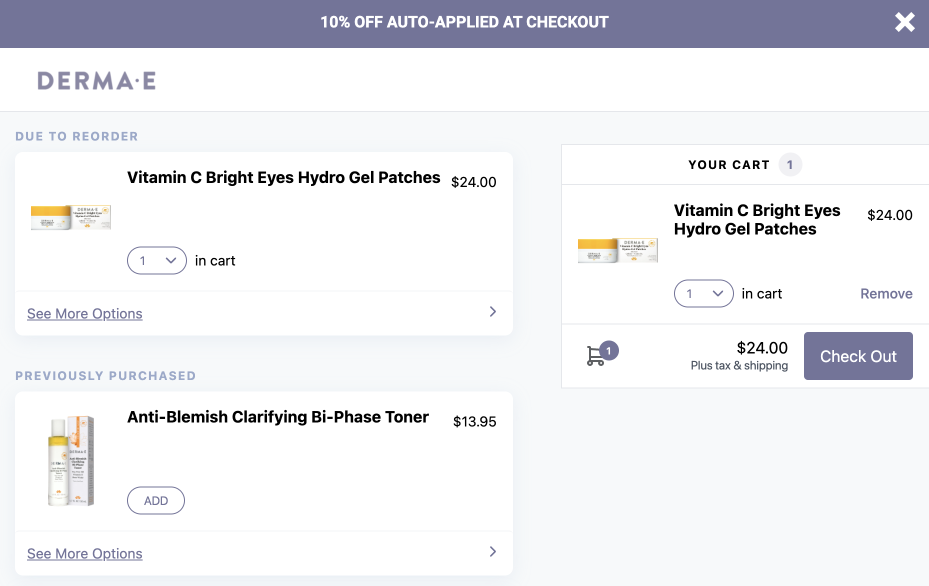The width and height of the screenshot is (929, 586).
Task: Remove Vitamin C patches from the cart
Action: pos(886,293)
